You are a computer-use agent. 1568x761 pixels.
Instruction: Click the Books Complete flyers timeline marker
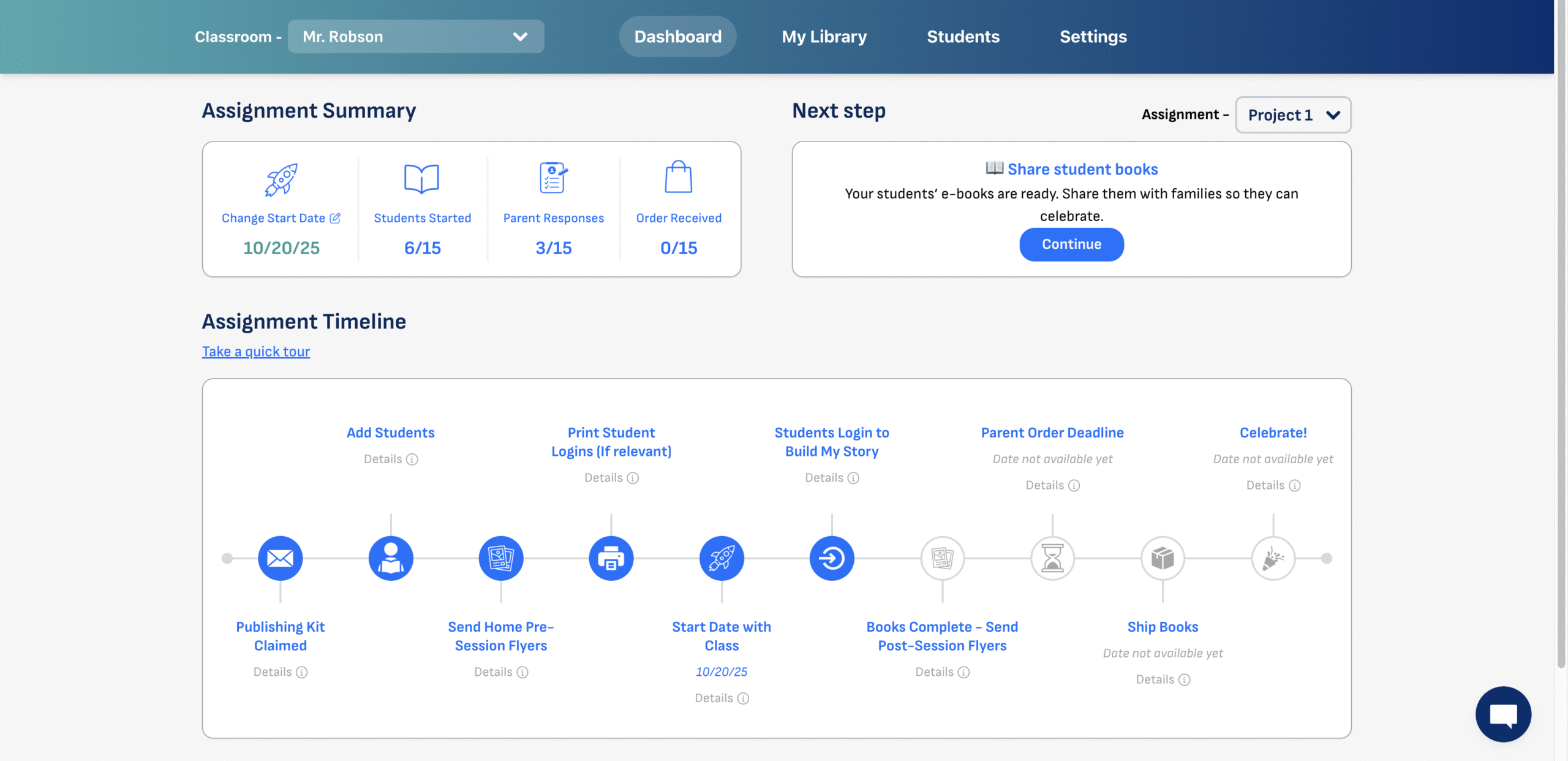pos(942,558)
